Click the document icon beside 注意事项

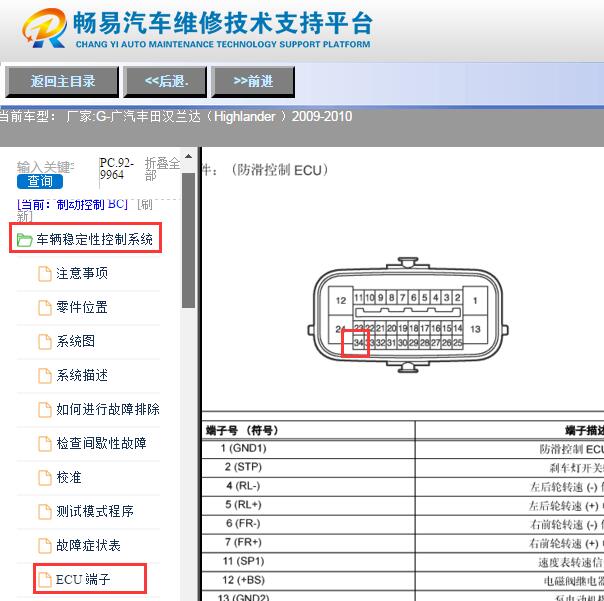point(45,274)
